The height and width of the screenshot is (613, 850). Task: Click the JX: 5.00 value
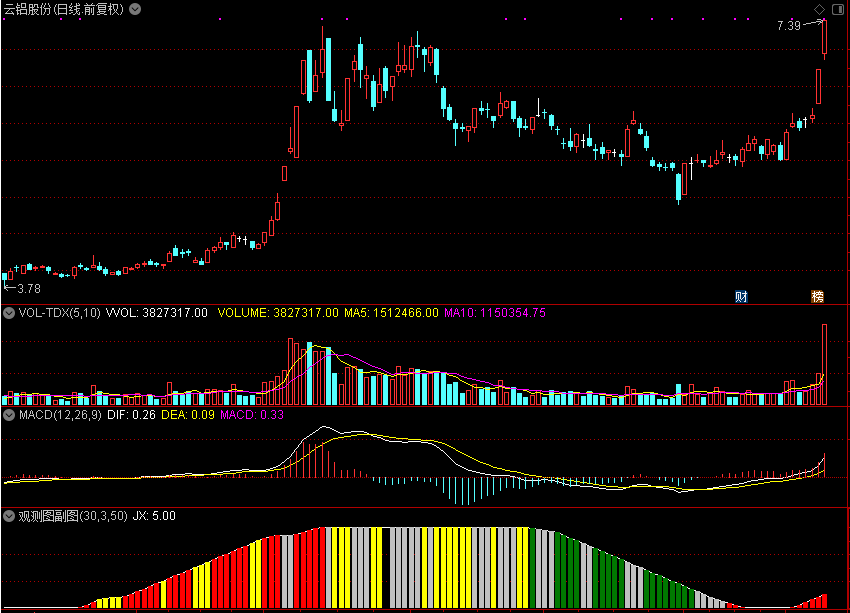[154, 516]
